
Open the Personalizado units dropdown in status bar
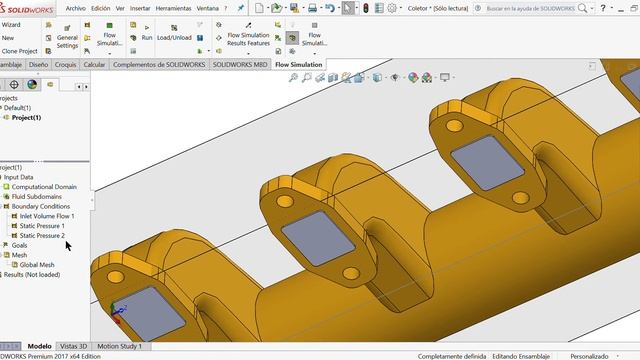[x=618, y=356]
